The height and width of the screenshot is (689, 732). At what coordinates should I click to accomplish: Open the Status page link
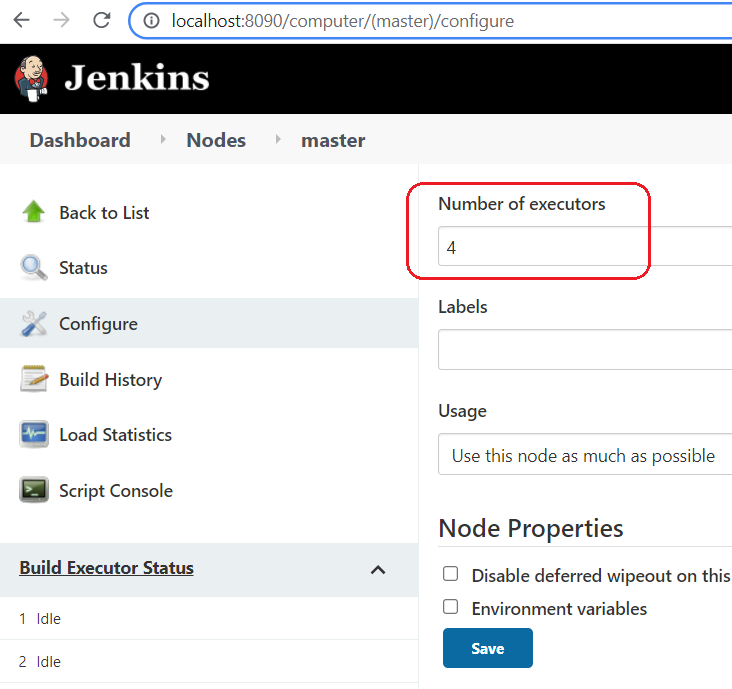click(83, 268)
